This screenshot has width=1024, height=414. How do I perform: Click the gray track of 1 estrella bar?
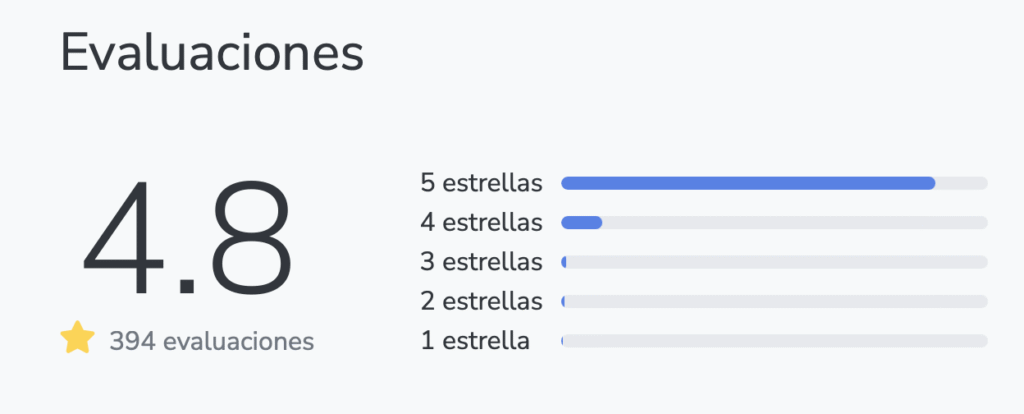(x=777, y=341)
